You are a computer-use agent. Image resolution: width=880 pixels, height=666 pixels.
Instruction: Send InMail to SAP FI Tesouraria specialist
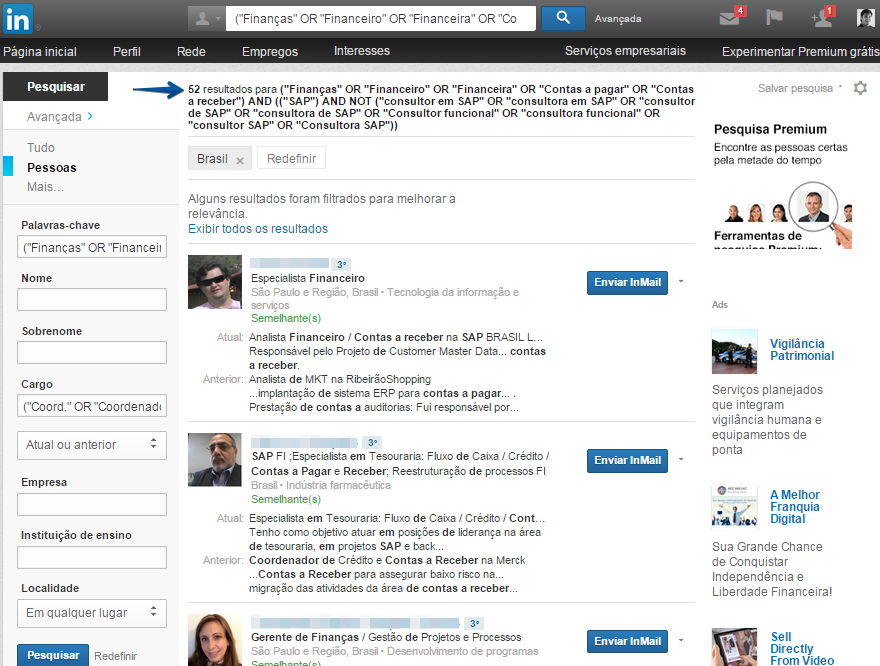(x=627, y=460)
